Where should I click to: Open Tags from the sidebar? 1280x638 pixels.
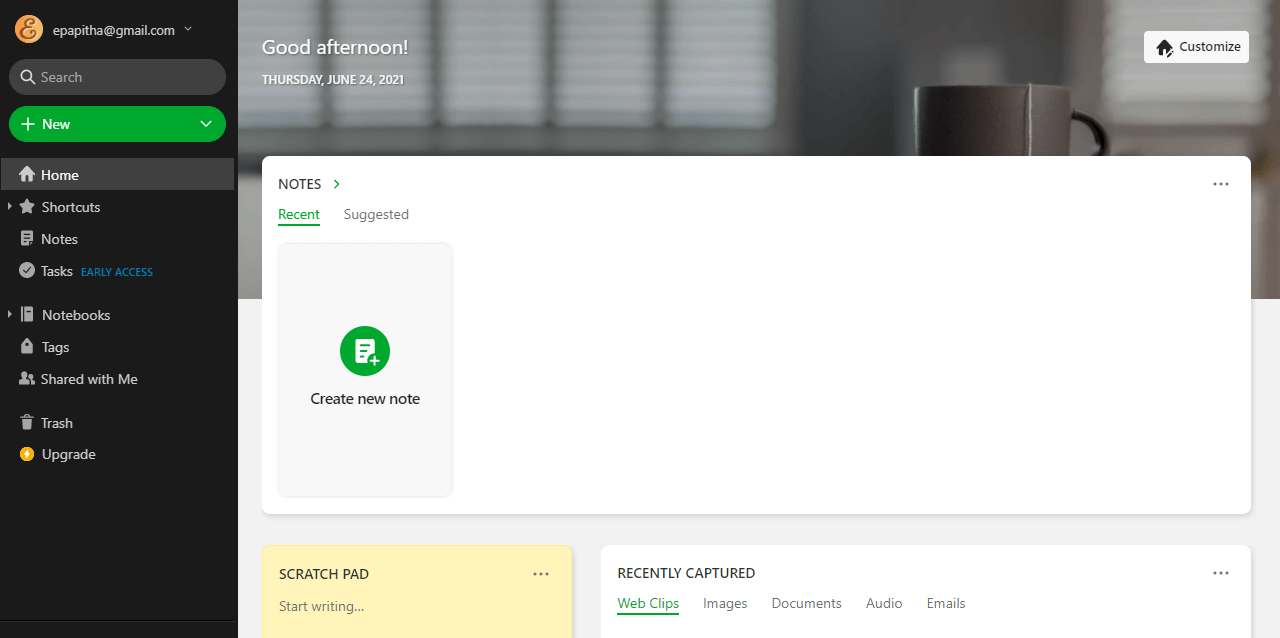(x=53, y=346)
